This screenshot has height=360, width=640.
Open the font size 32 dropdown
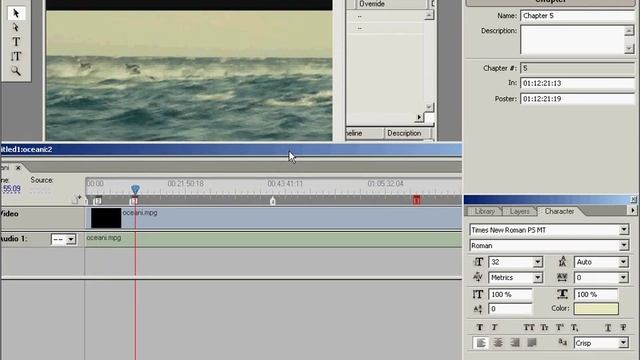538,262
